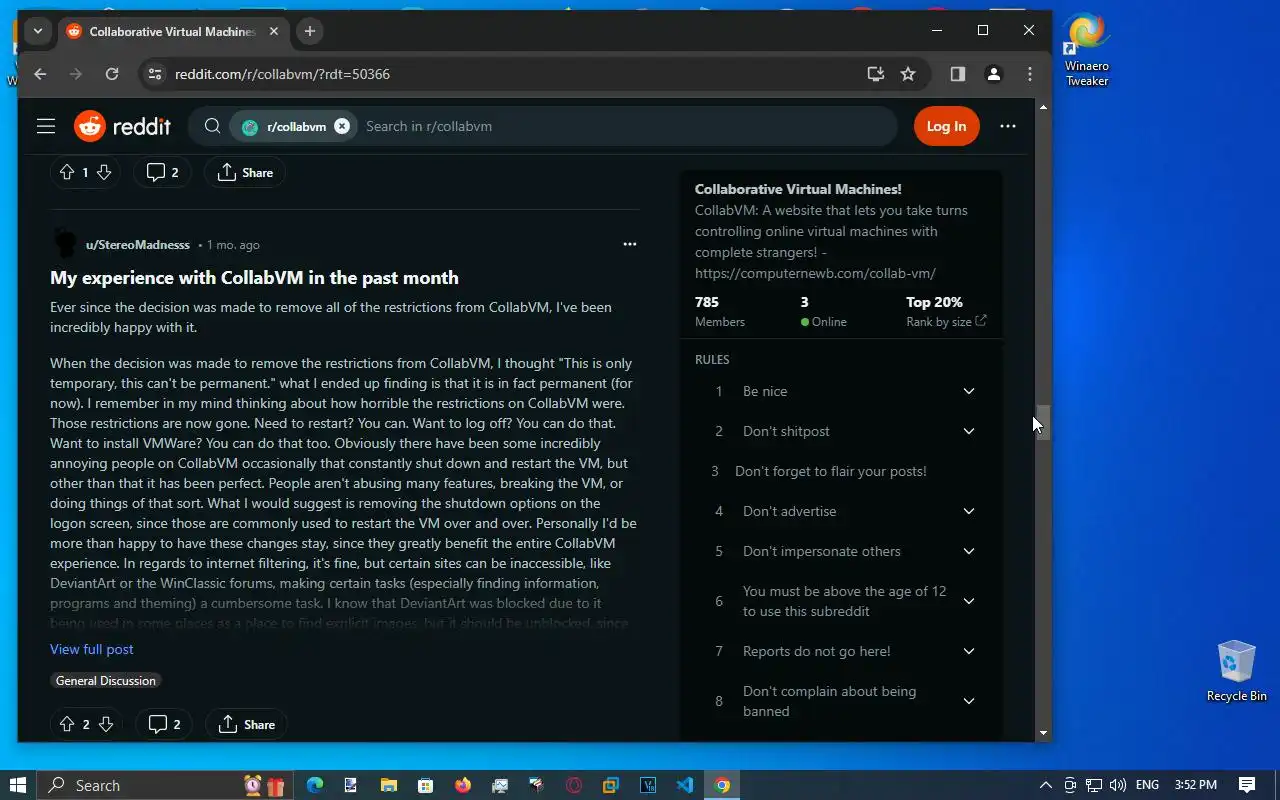
Task: Show hidden system tray icons
Action: click(1046, 785)
